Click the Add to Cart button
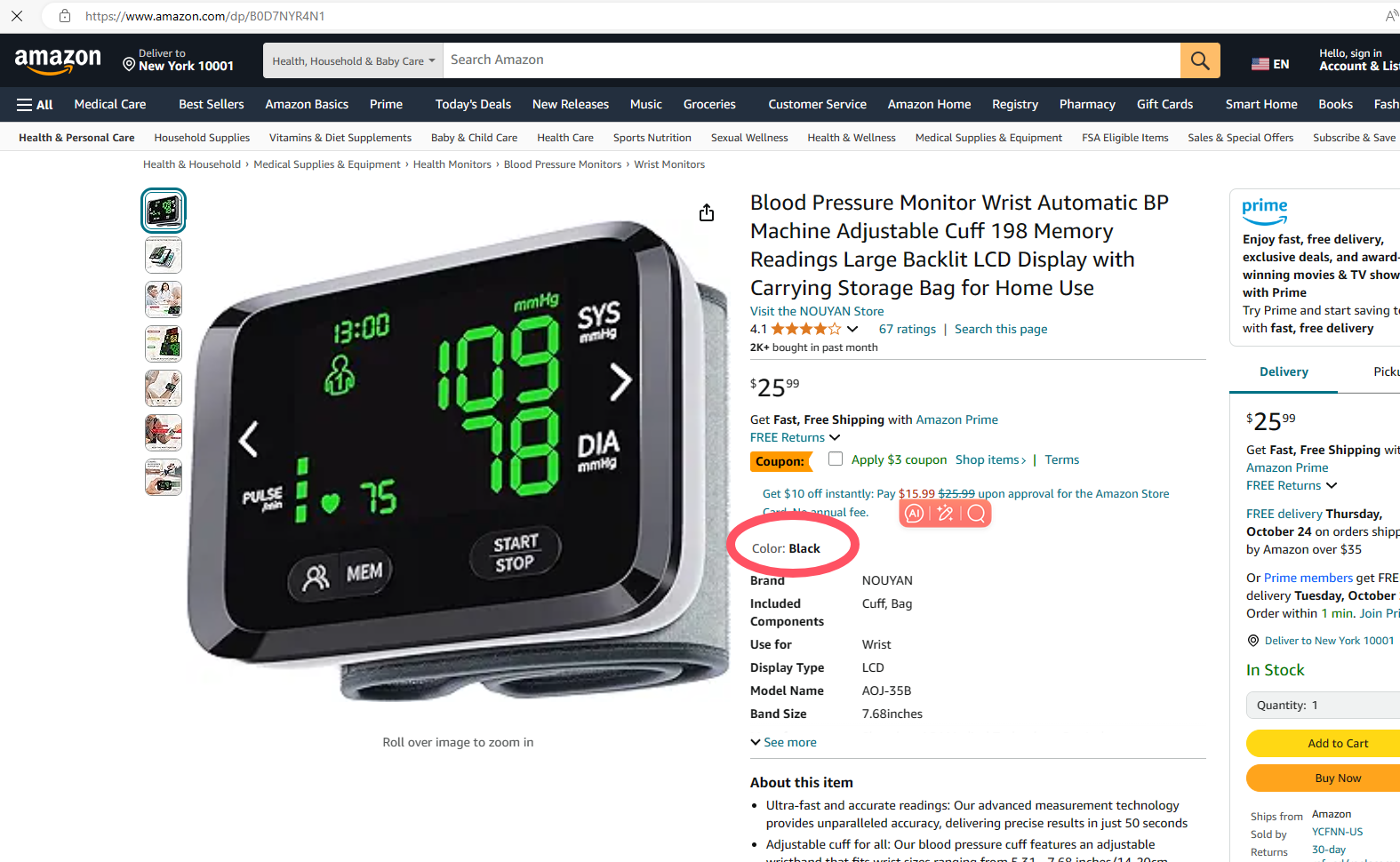The height and width of the screenshot is (862, 1400). pos(1324,743)
